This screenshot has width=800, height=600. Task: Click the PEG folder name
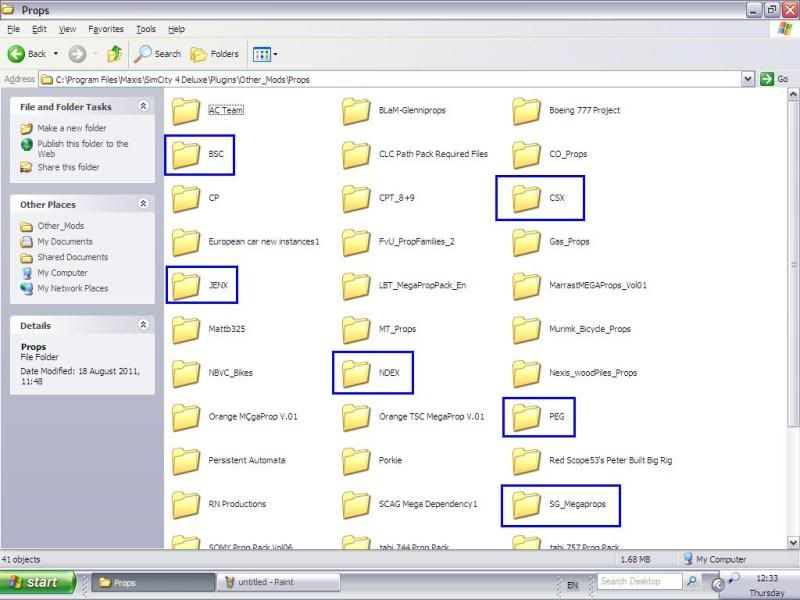click(557, 416)
